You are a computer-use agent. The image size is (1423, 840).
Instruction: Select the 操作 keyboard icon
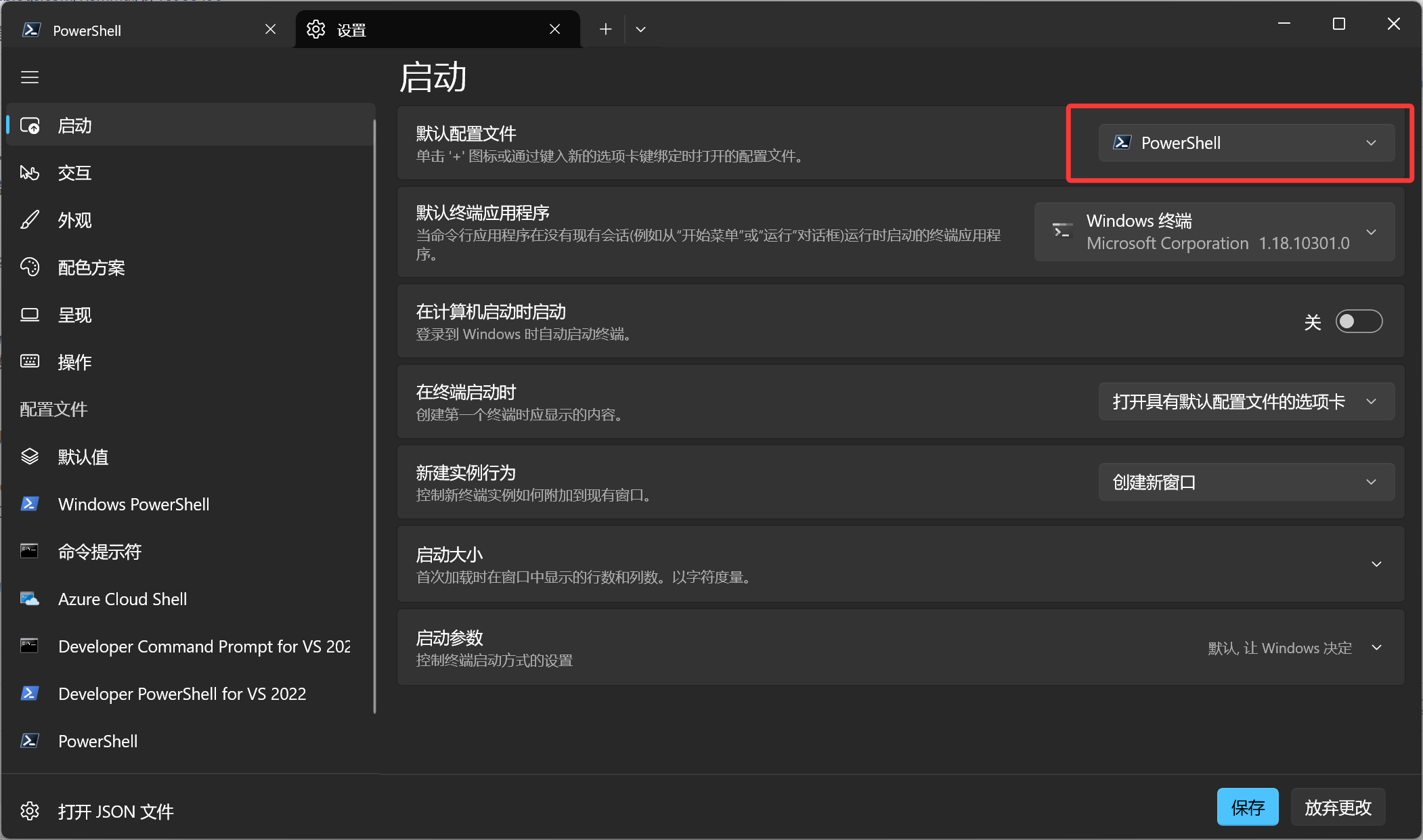click(x=30, y=361)
